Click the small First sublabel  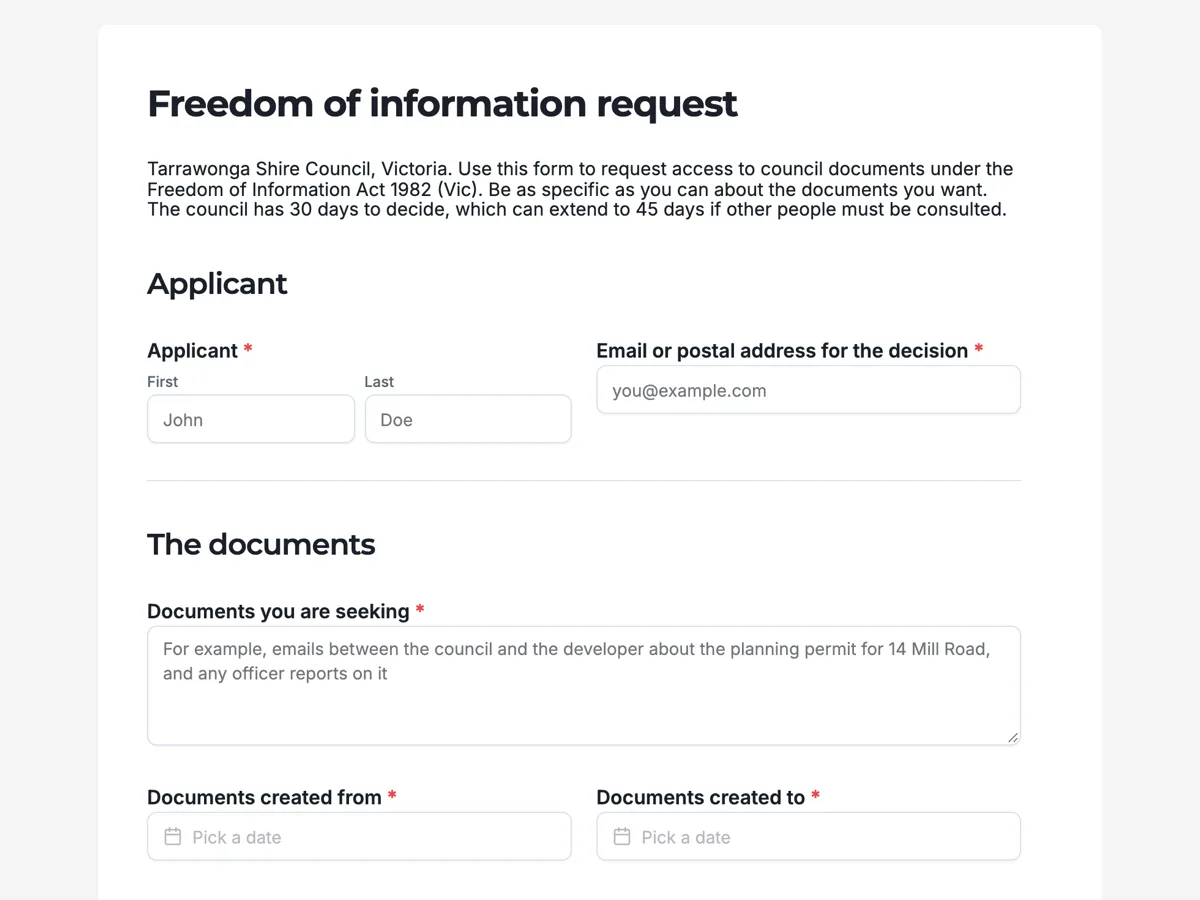click(x=162, y=381)
